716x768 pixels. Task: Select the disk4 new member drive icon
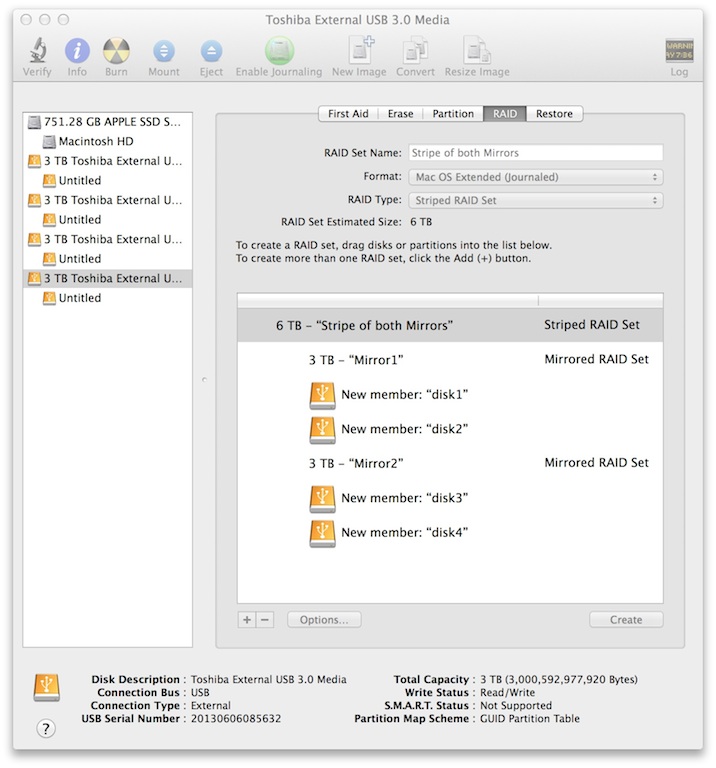pos(322,533)
